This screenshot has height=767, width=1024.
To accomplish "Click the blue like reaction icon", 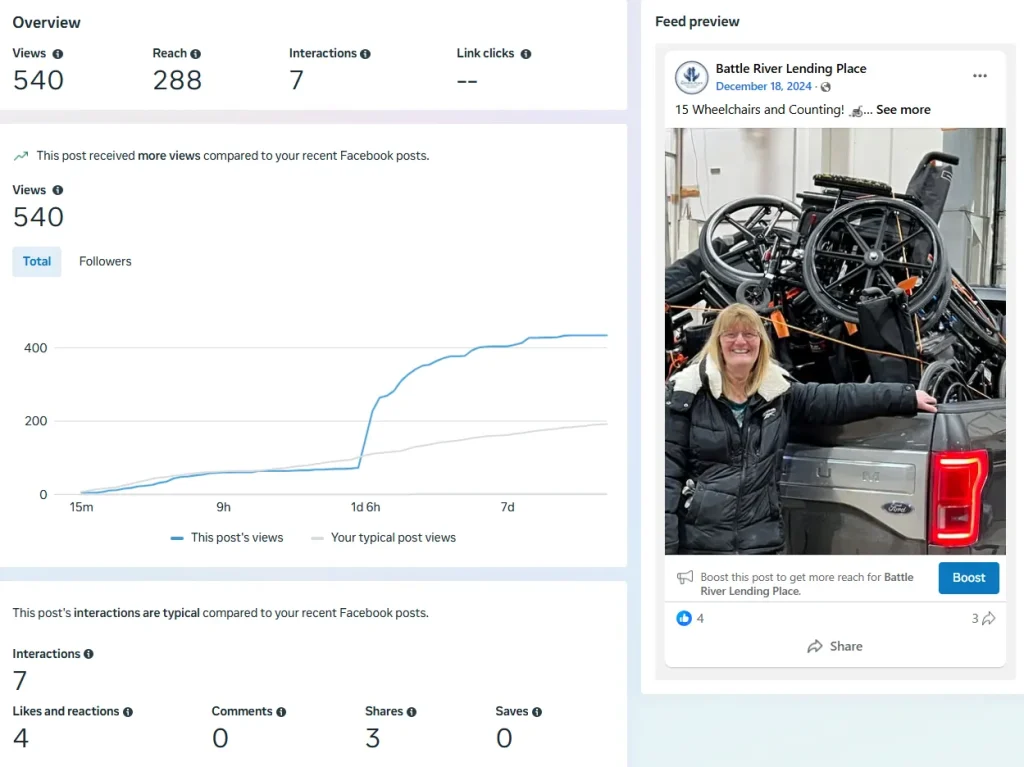I will [x=684, y=618].
